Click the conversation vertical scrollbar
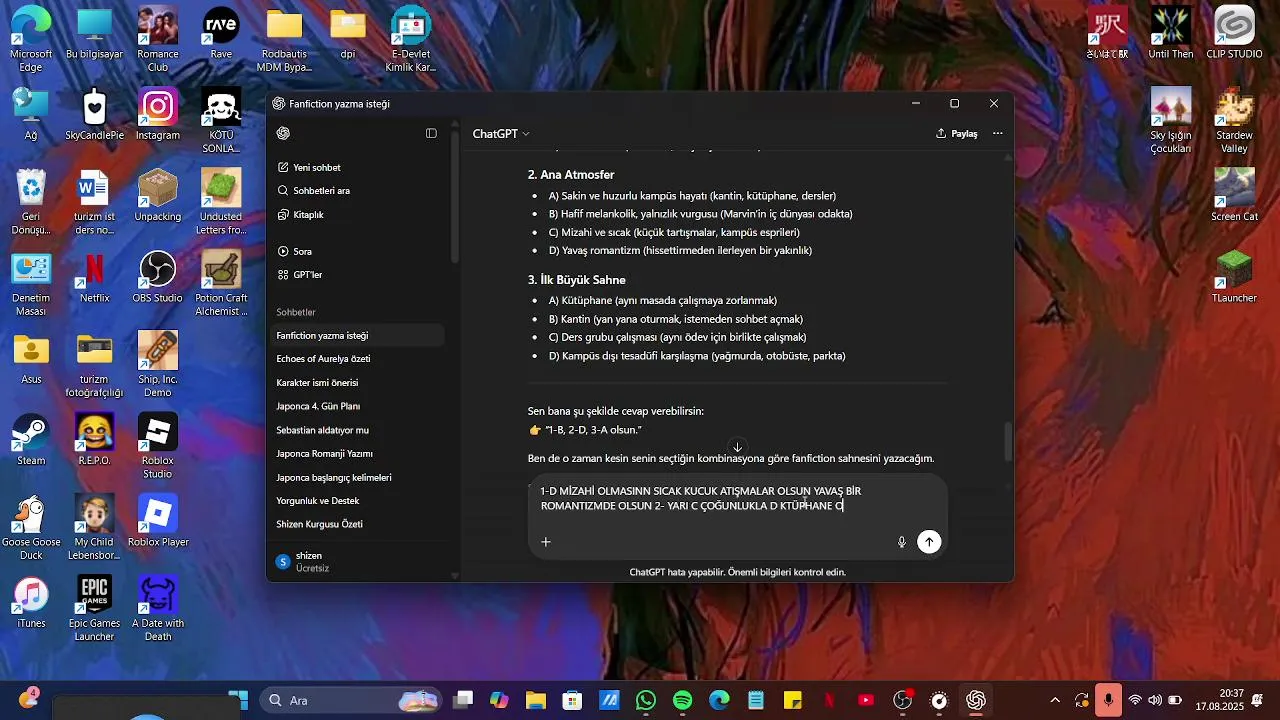The image size is (1280, 720). (1008, 442)
